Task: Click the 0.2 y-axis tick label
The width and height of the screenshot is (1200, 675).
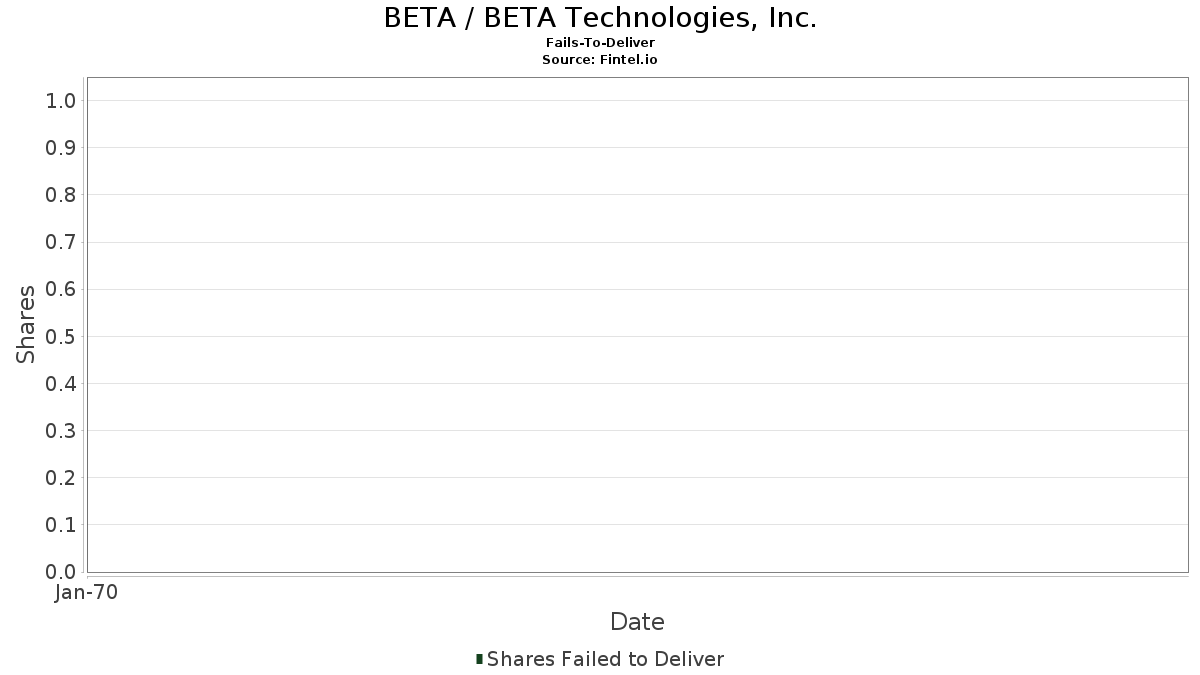Action: pyautogui.click(x=61, y=478)
